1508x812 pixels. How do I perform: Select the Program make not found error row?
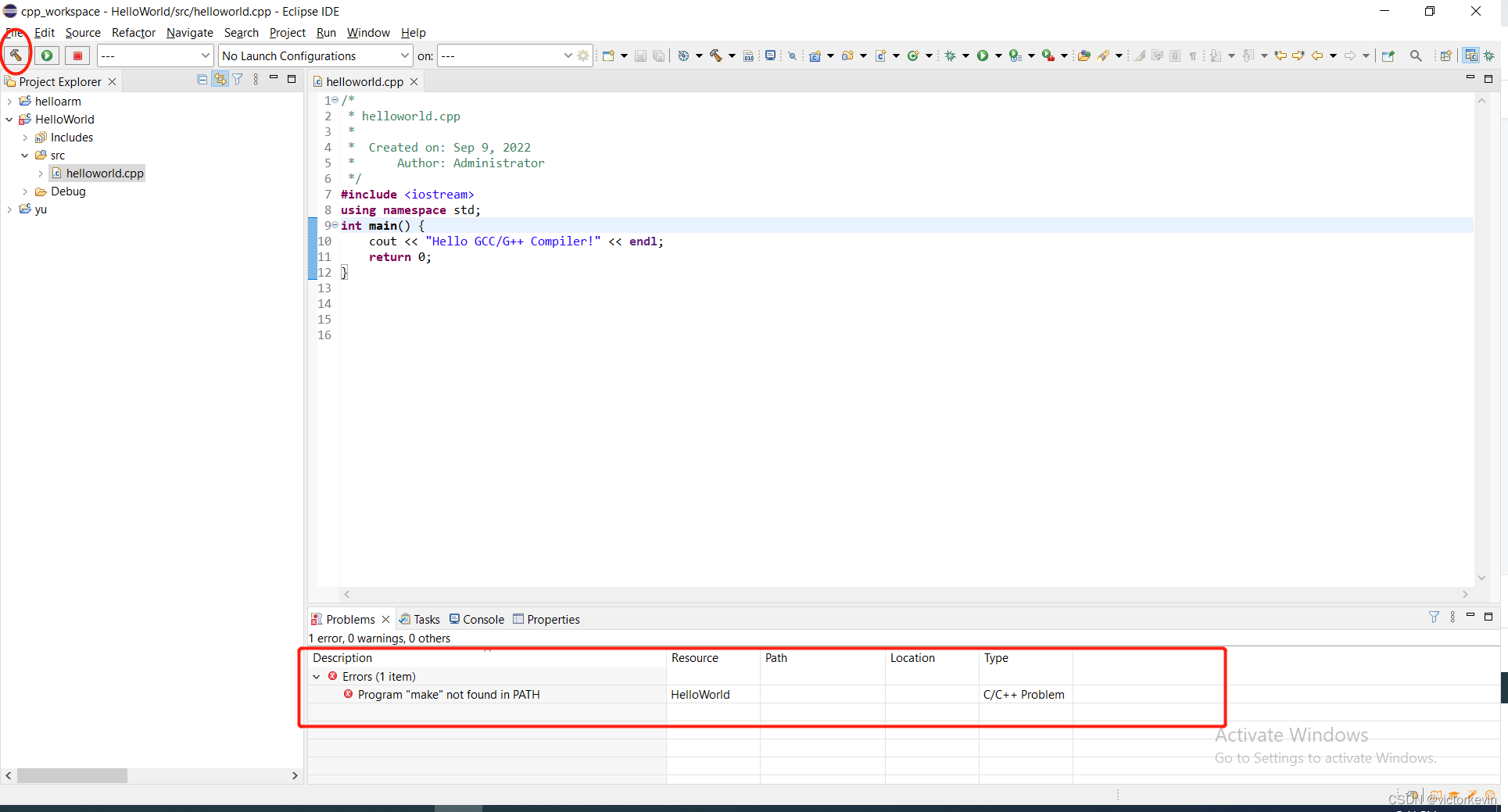point(448,694)
